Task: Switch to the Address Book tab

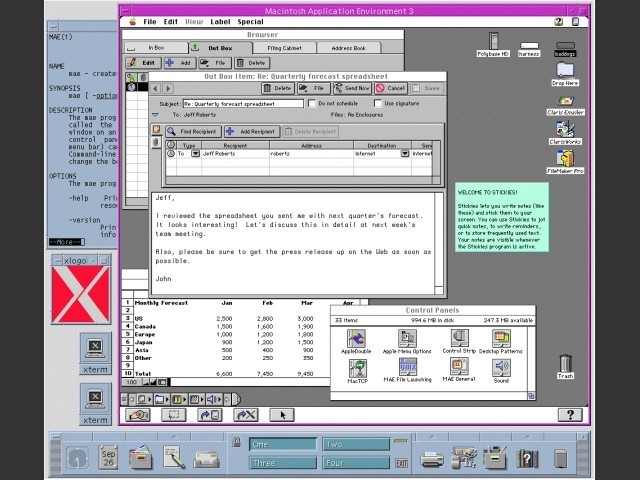Action: [349, 48]
